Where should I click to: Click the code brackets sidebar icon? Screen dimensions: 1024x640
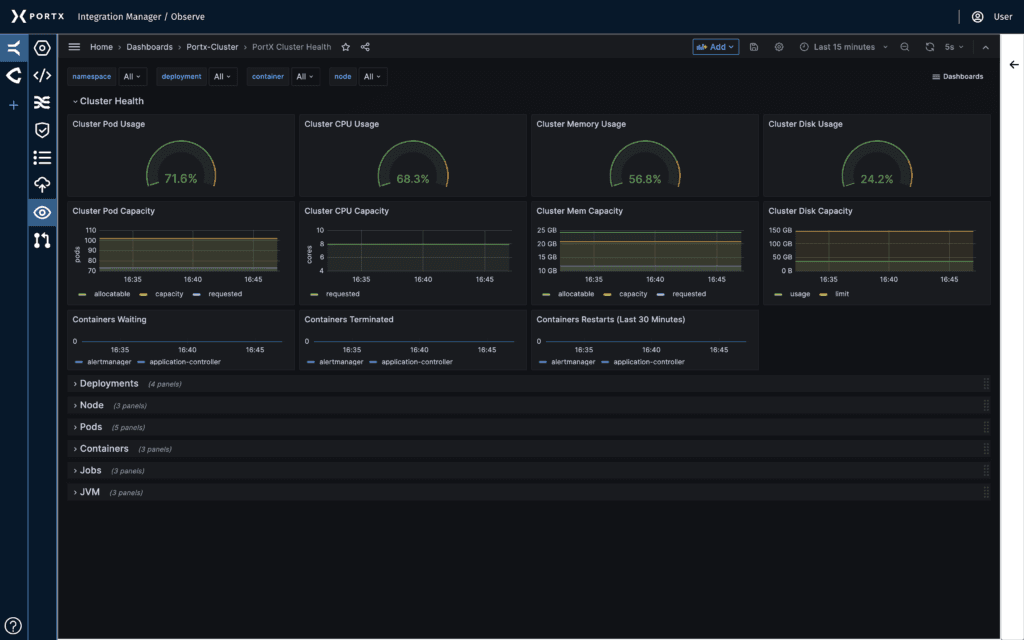[42, 75]
